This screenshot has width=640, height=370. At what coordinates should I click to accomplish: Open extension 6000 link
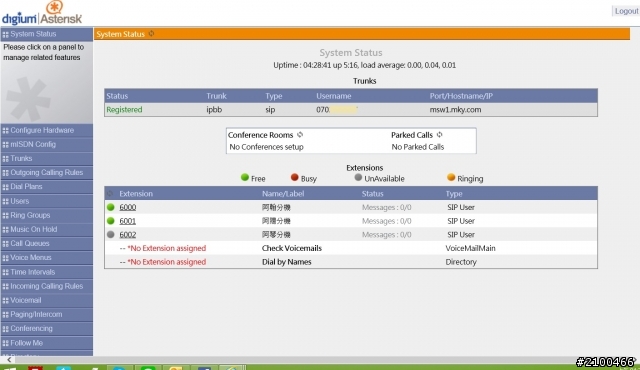point(127,207)
